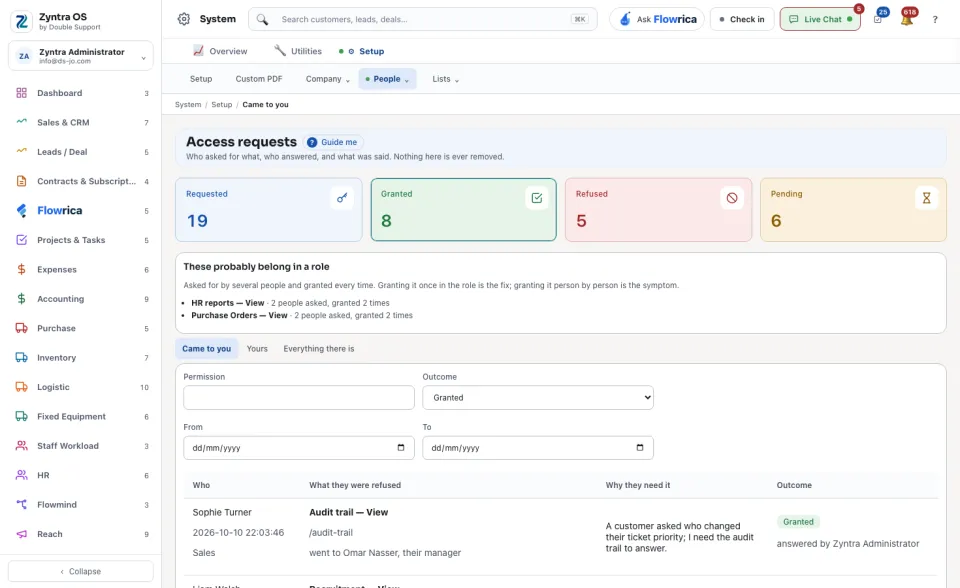The height and width of the screenshot is (588, 960).
Task: Click the hourglass icon on Pending card
Action: coord(926,198)
